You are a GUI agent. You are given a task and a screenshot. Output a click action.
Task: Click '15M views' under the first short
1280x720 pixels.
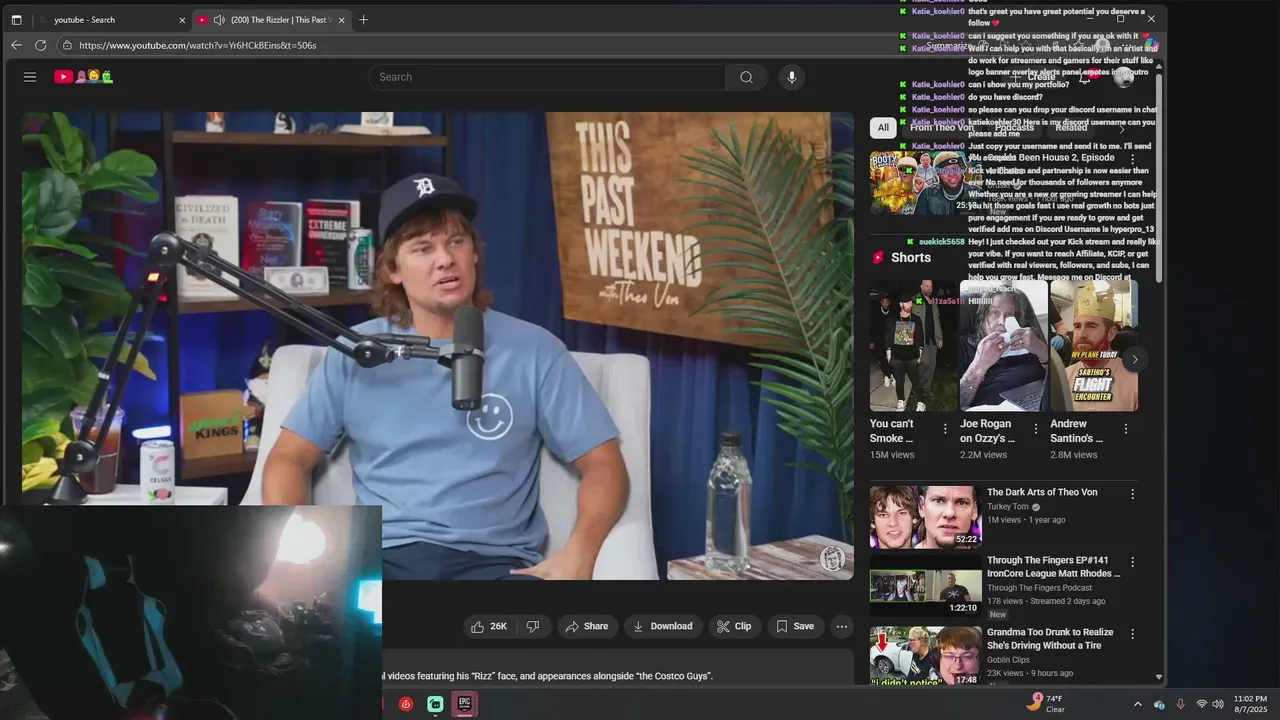pos(892,455)
